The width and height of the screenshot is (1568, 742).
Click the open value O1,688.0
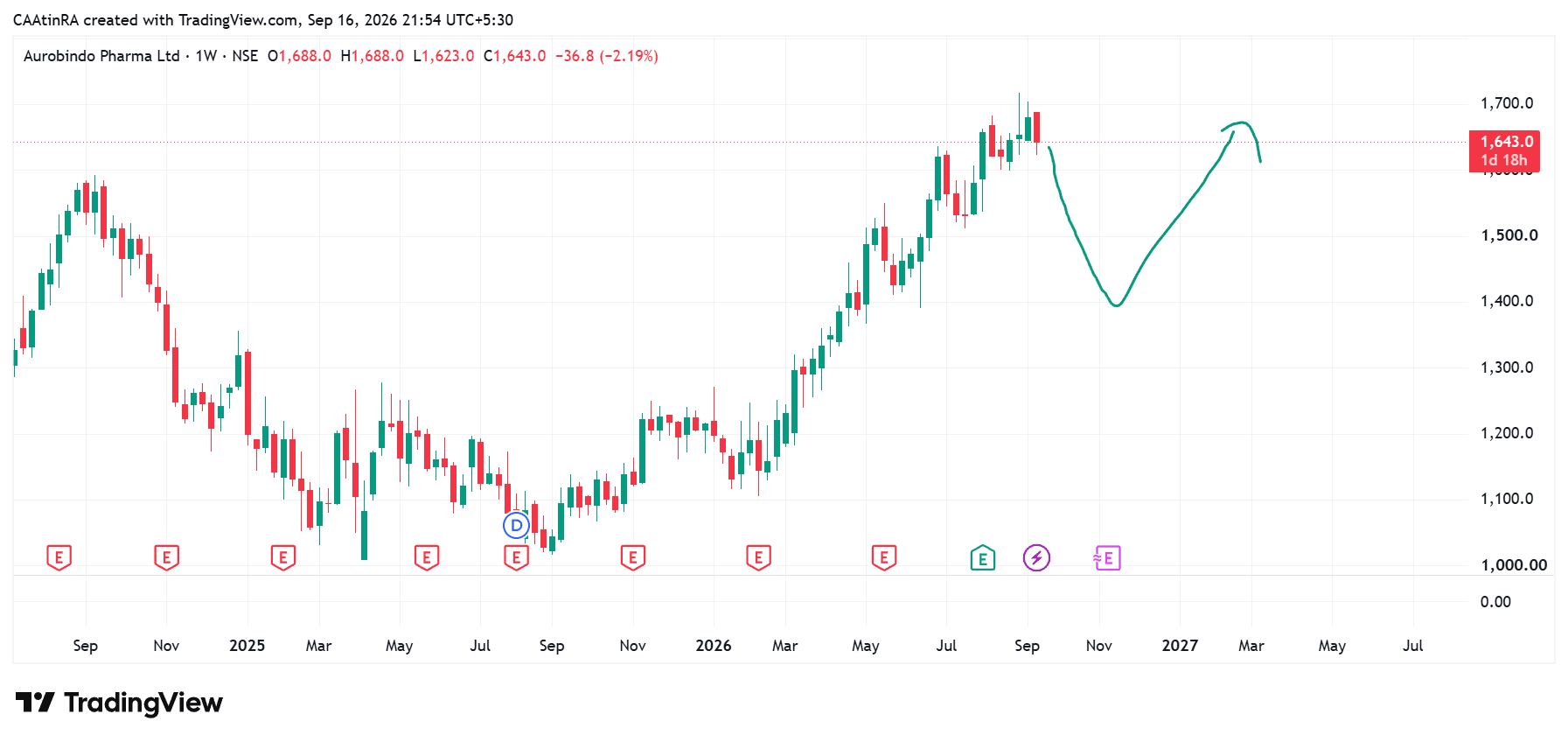pos(299,56)
